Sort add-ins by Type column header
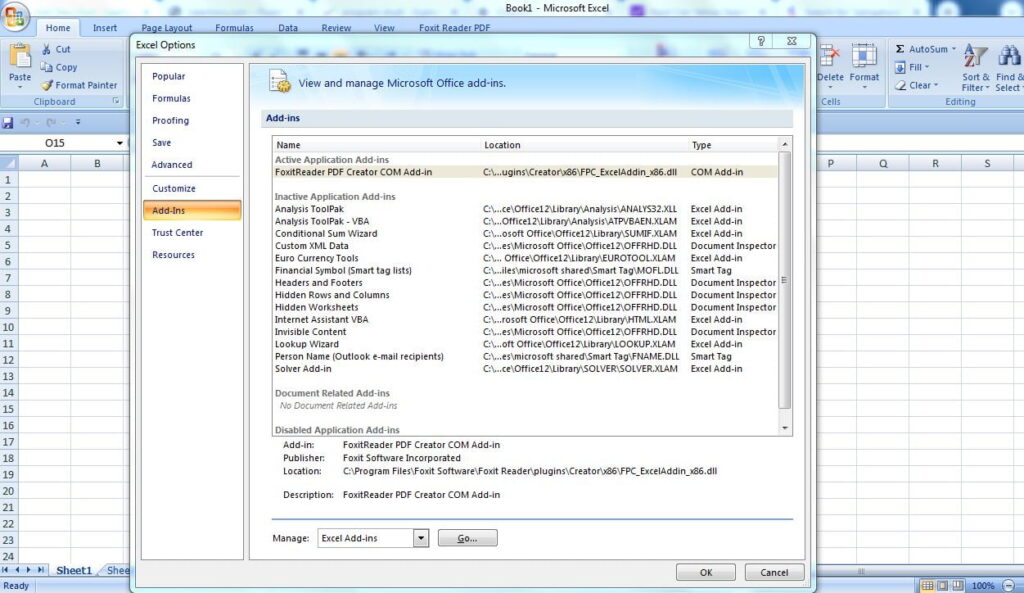 [733, 145]
